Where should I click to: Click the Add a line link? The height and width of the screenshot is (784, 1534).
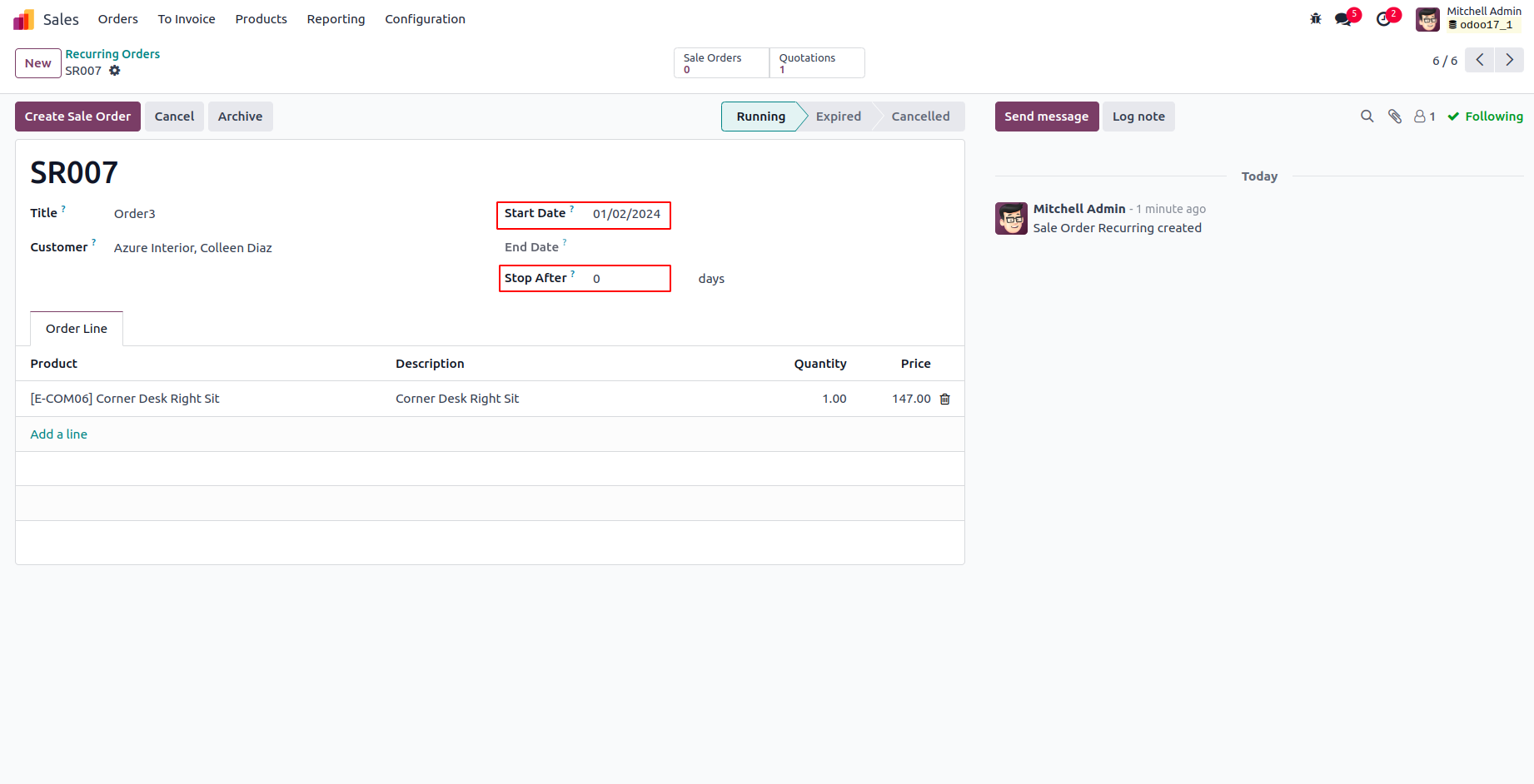[x=58, y=434]
